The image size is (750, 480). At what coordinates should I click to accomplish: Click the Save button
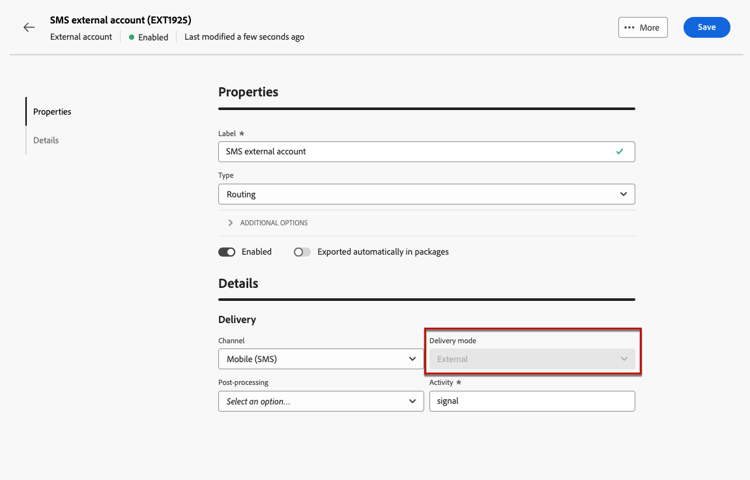pyautogui.click(x=706, y=27)
